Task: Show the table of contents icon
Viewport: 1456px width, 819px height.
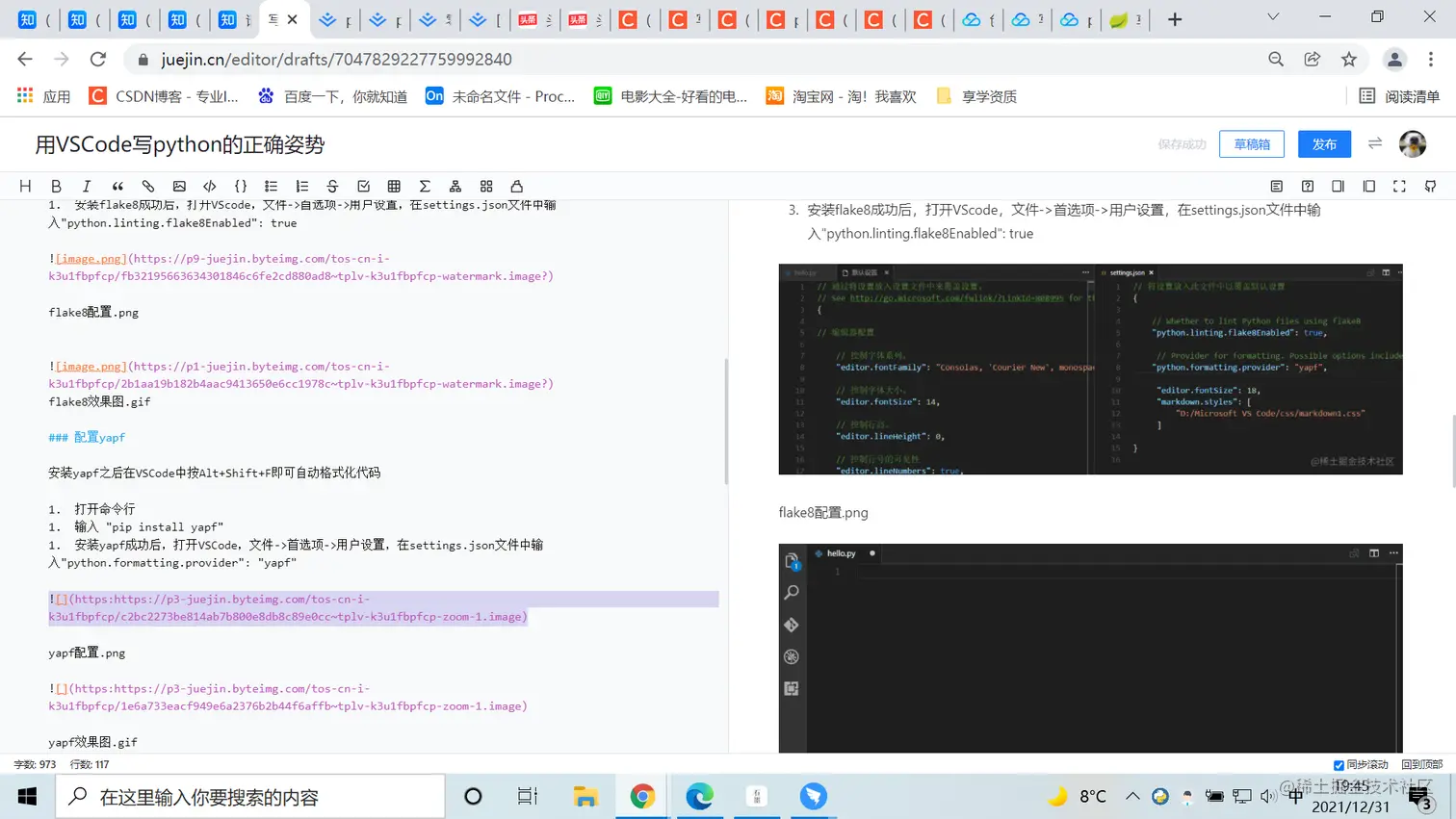Action: [1277, 186]
